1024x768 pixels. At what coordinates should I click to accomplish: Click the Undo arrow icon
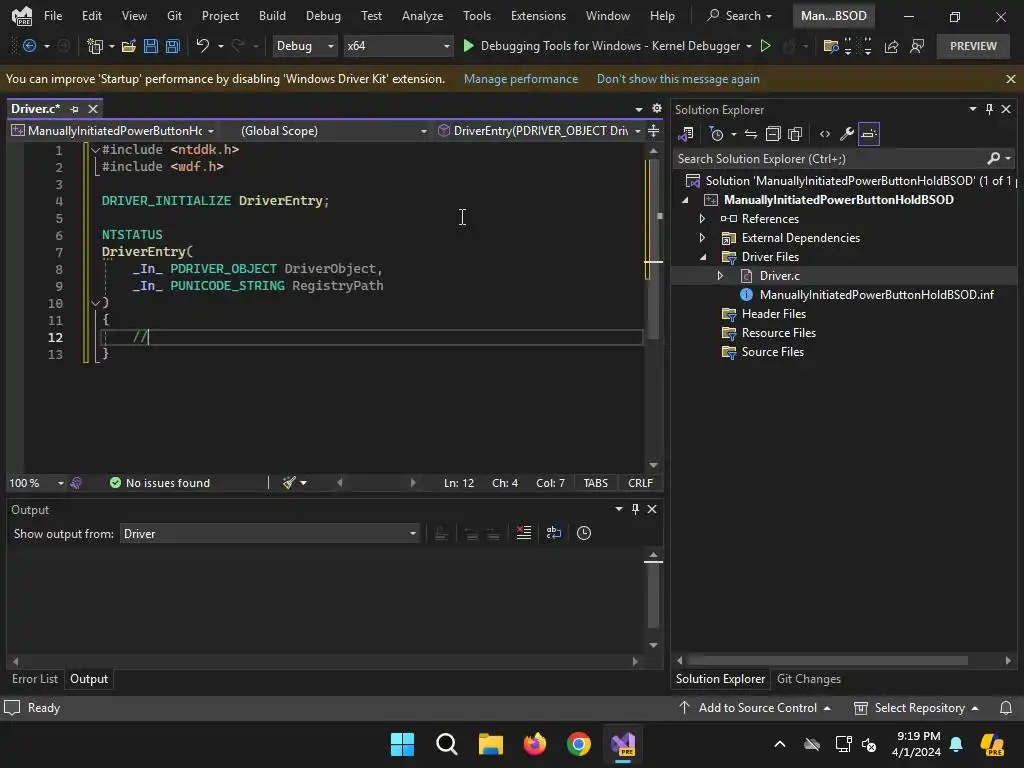(x=203, y=46)
